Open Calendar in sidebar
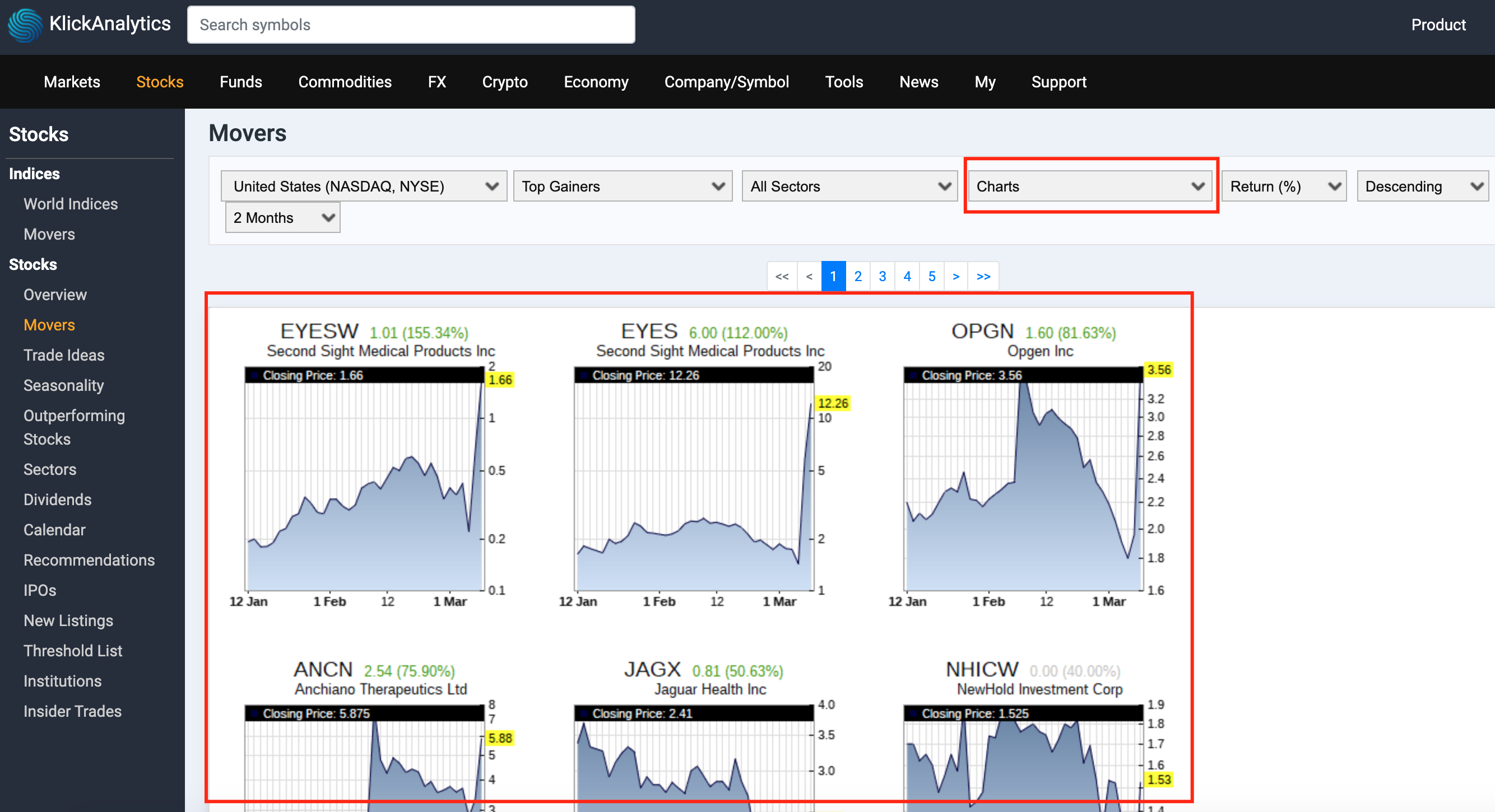This screenshot has width=1495, height=812. pos(54,529)
